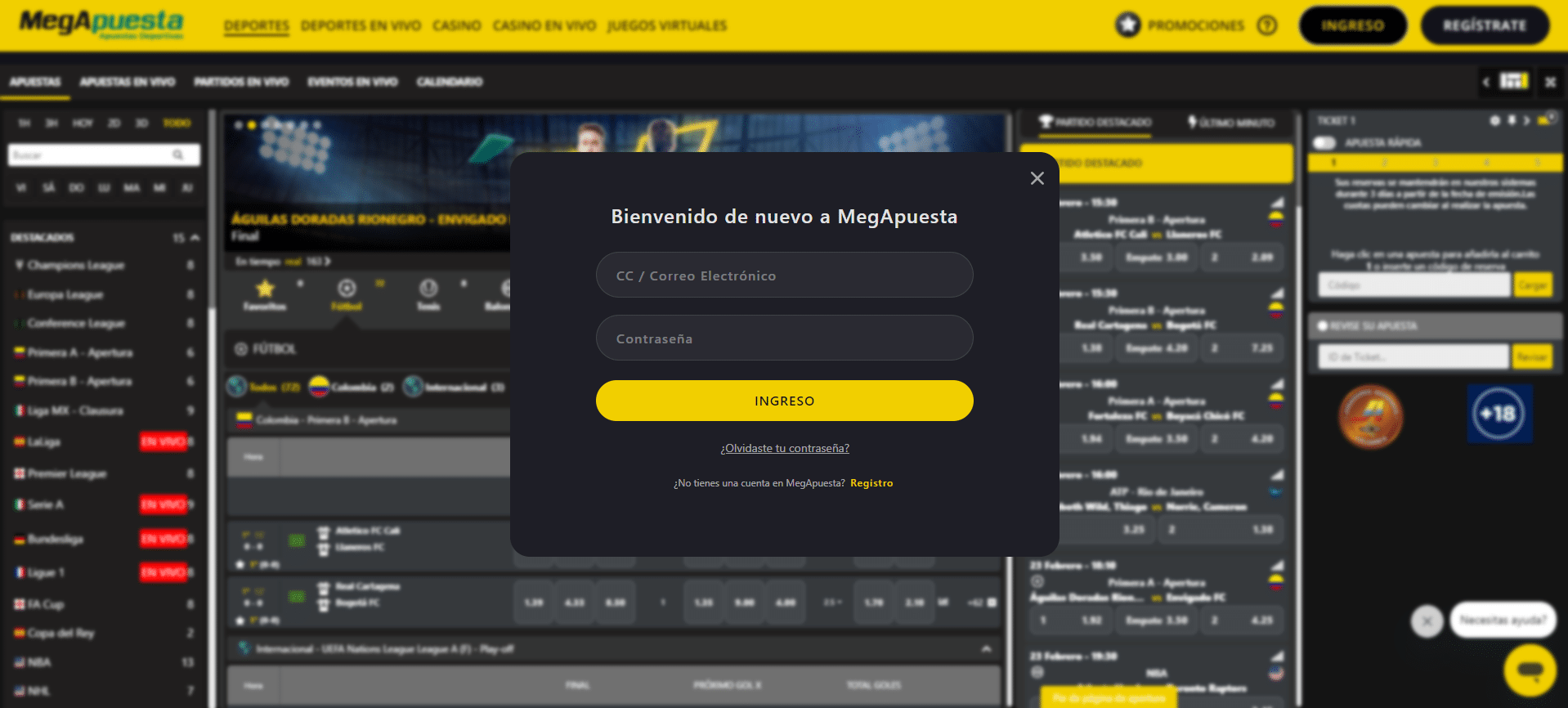Viewport: 1568px width, 708px height.
Task: Expand En tiempo real arrow
Action: (327, 262)
